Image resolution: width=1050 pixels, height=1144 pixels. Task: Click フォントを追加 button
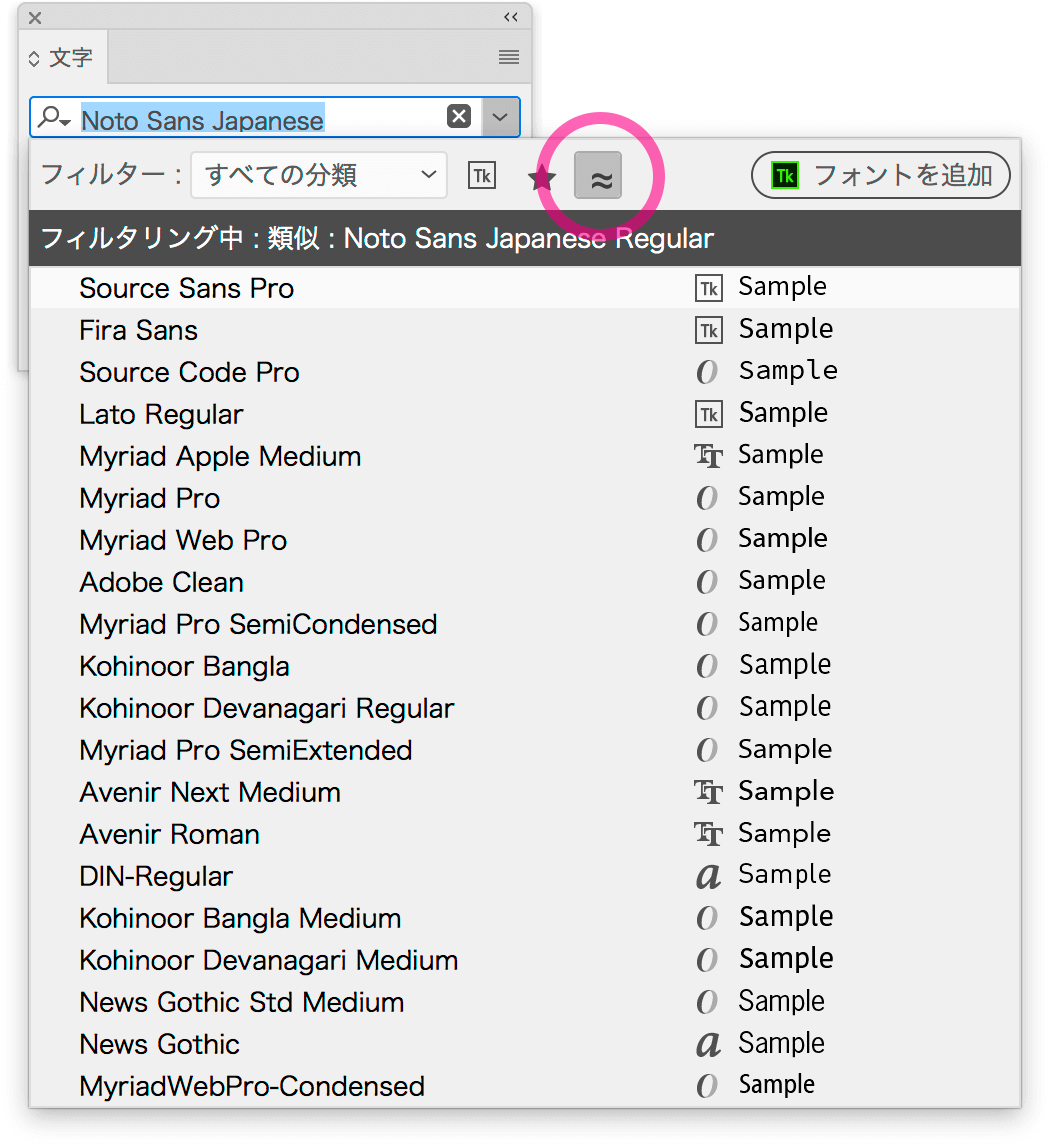pyautogui.click(x=881, y=175)
